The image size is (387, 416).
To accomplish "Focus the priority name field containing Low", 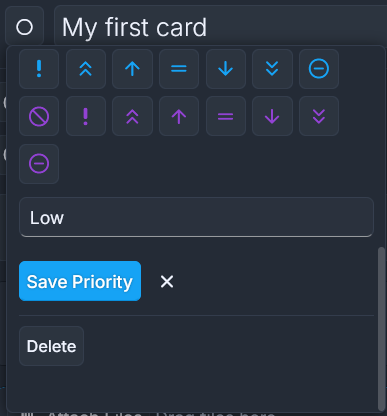I will [196, 217].
